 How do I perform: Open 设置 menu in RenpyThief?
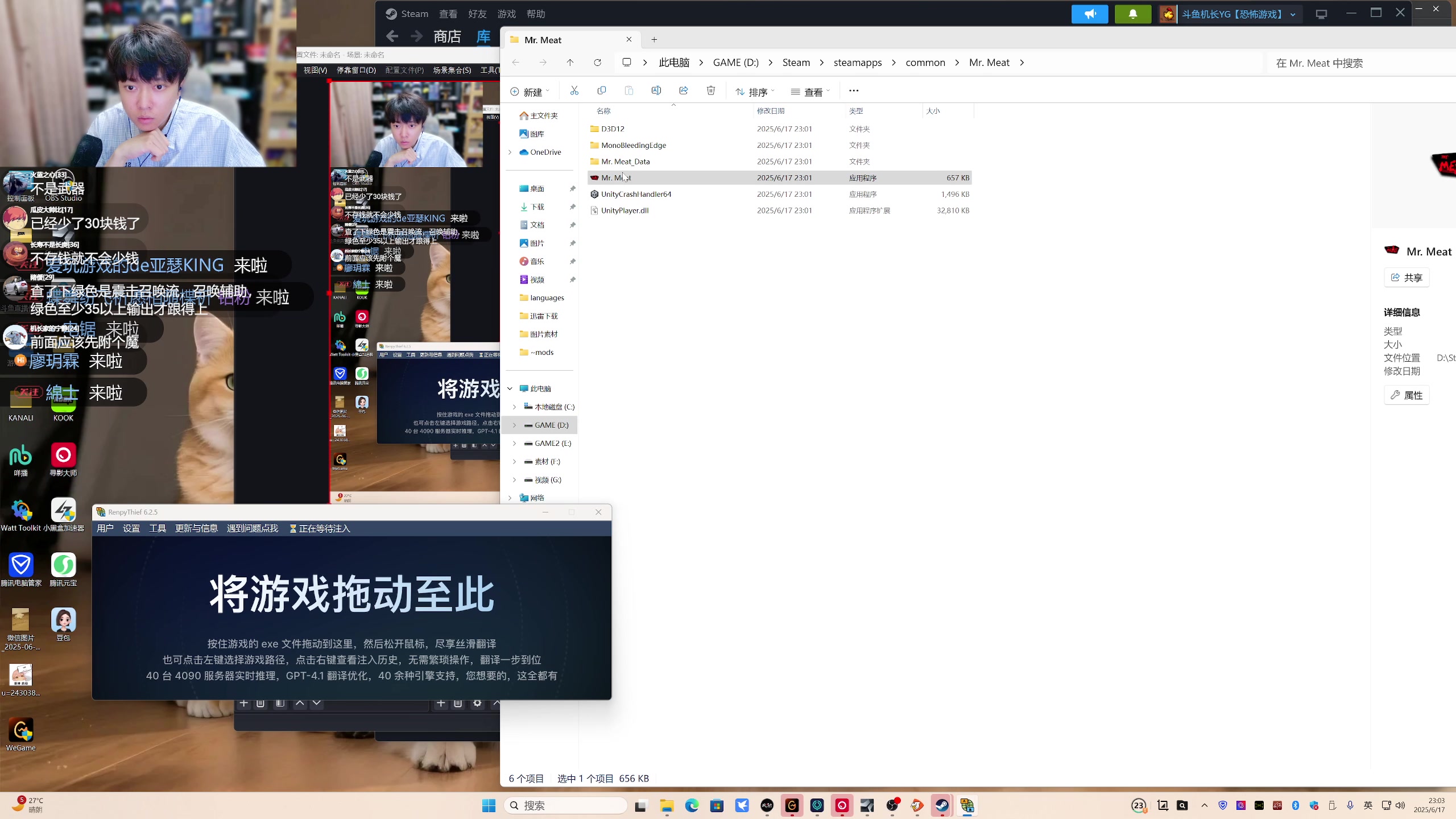tap(131, 528)
